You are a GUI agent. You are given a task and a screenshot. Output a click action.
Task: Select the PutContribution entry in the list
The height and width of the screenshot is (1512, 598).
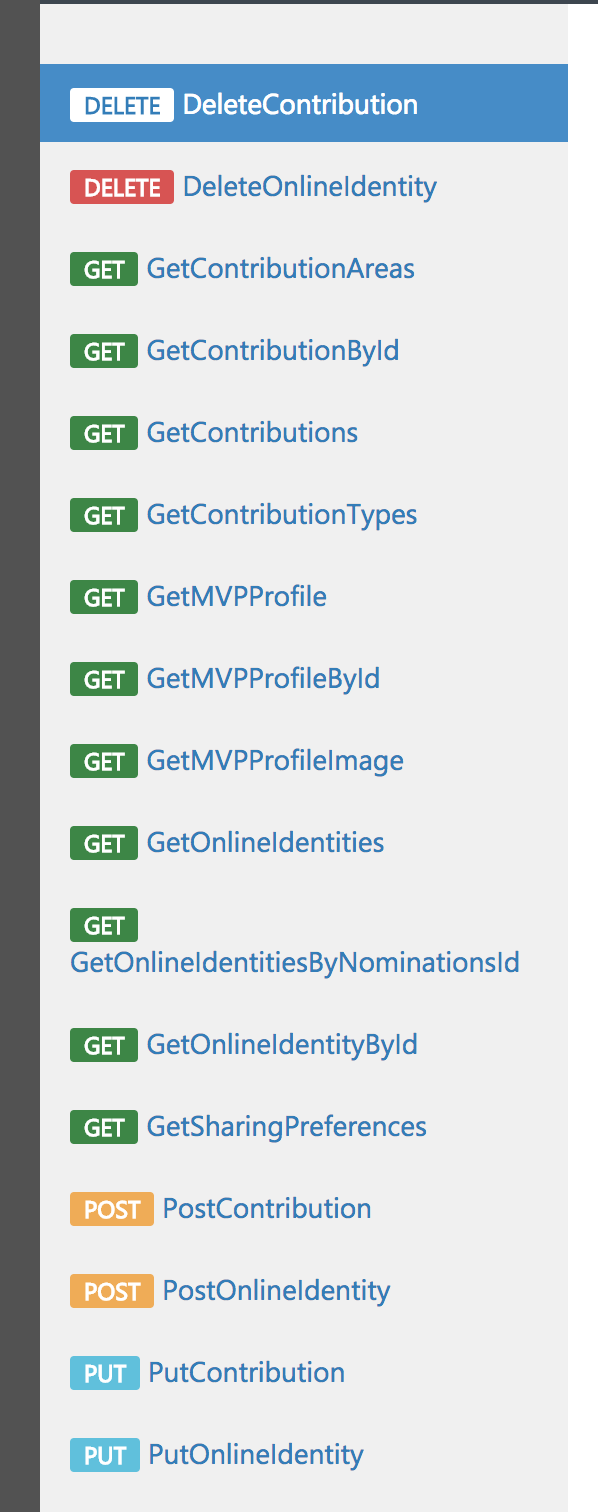point(246,1372)
